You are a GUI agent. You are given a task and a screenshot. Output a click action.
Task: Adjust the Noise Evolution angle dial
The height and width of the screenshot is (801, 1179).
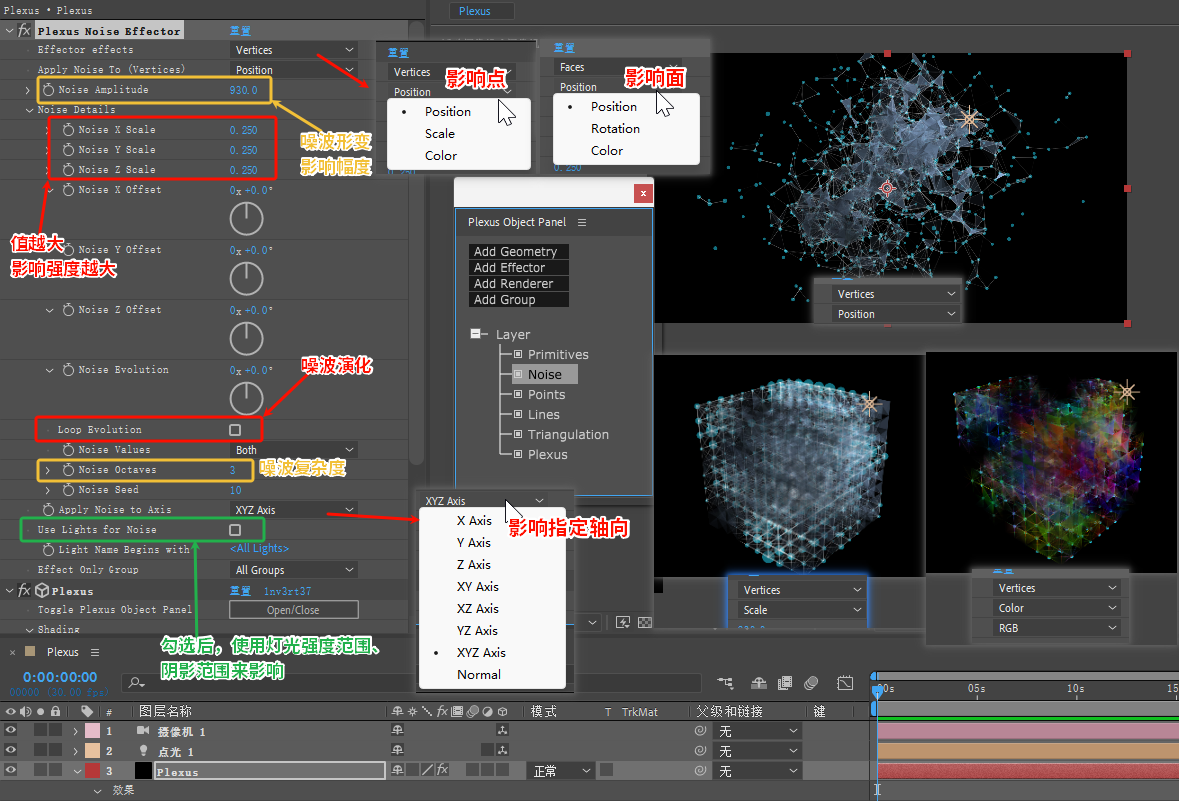[x=247, y=399]
